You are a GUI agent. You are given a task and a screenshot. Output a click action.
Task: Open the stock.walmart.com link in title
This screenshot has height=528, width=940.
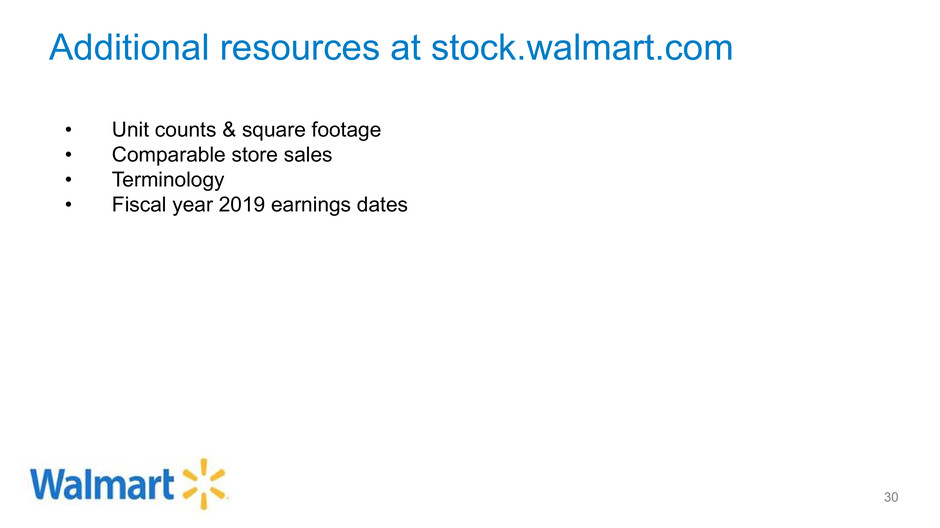[582, 48]
